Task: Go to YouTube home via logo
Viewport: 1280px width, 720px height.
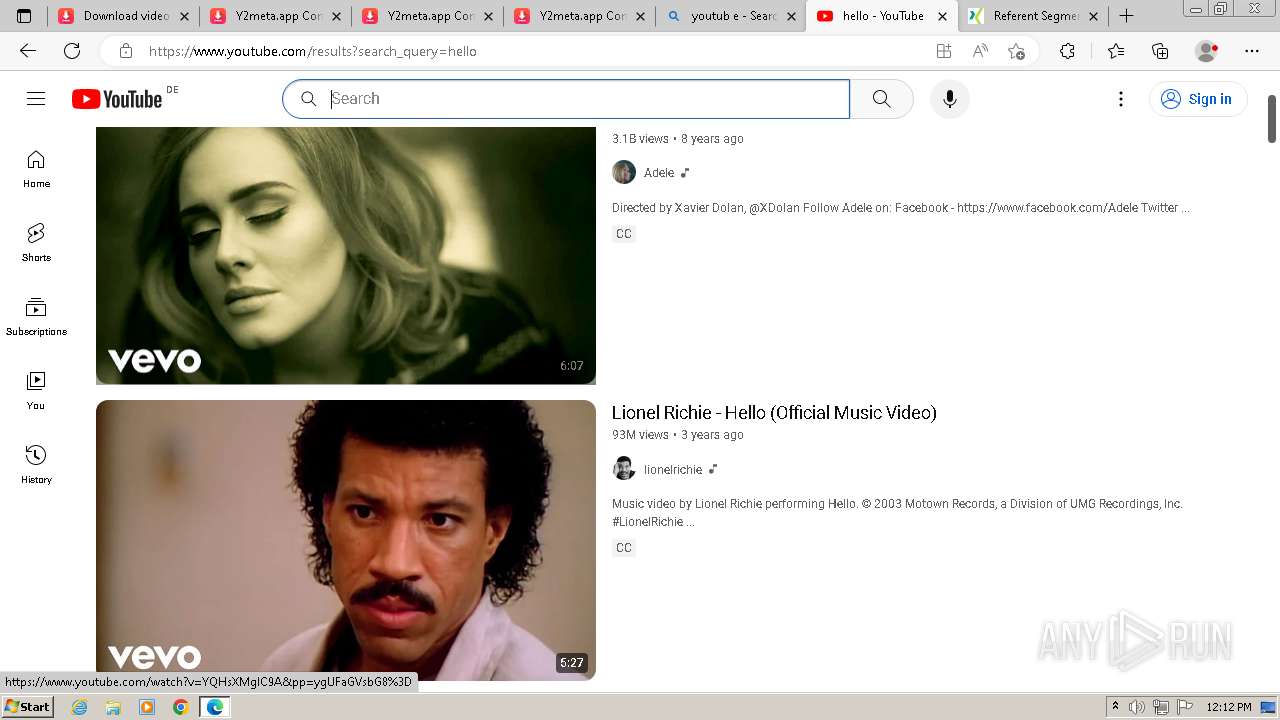Action: [117, 98]
